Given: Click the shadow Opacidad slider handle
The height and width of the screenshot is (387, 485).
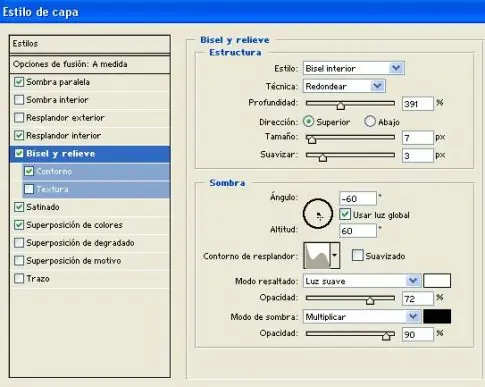Looking at the screenshot, I should coord(386,336).
